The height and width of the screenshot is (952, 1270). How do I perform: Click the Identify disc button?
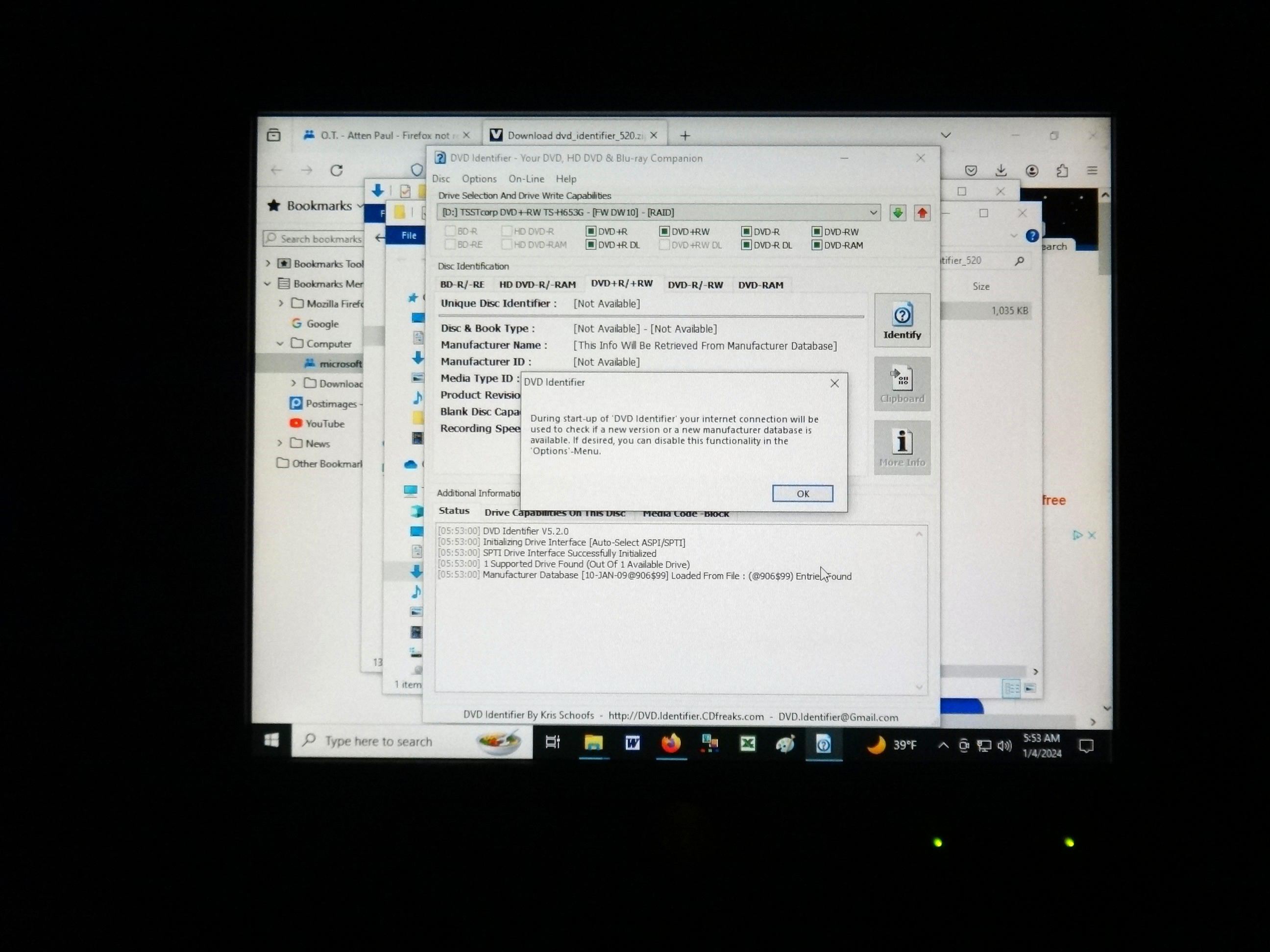(902, 320)
